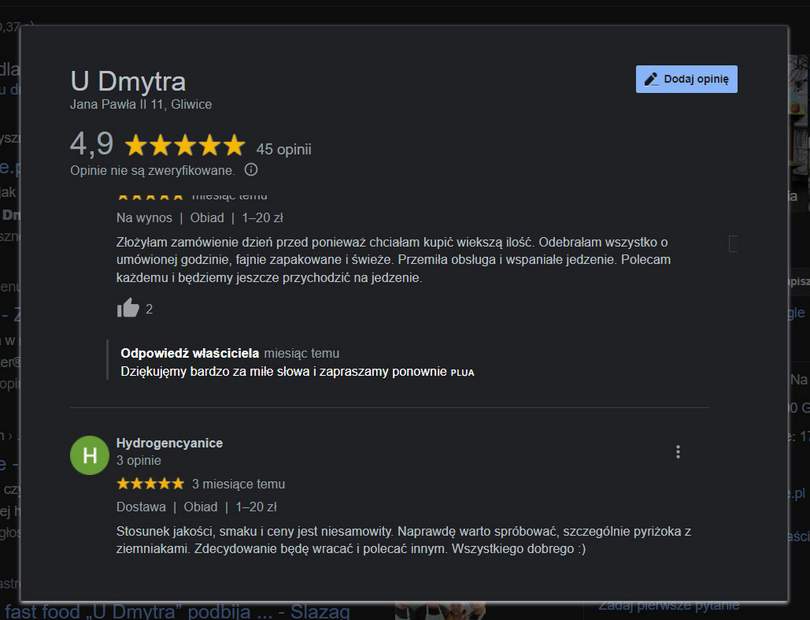Open the fast food U Dmytra Slazag link
810x620 pixels.
tap(177, 612)
